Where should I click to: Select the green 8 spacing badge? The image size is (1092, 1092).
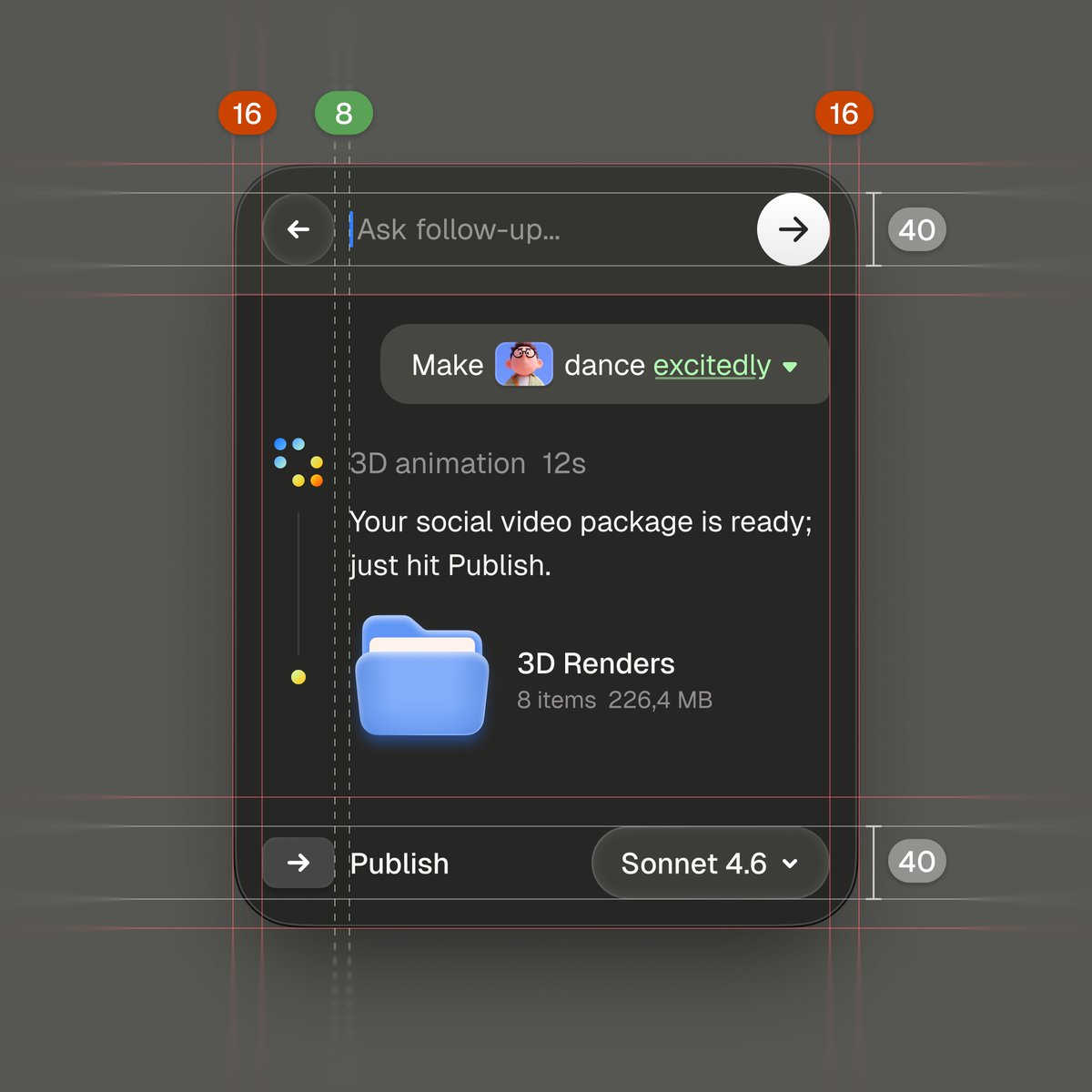343,114
